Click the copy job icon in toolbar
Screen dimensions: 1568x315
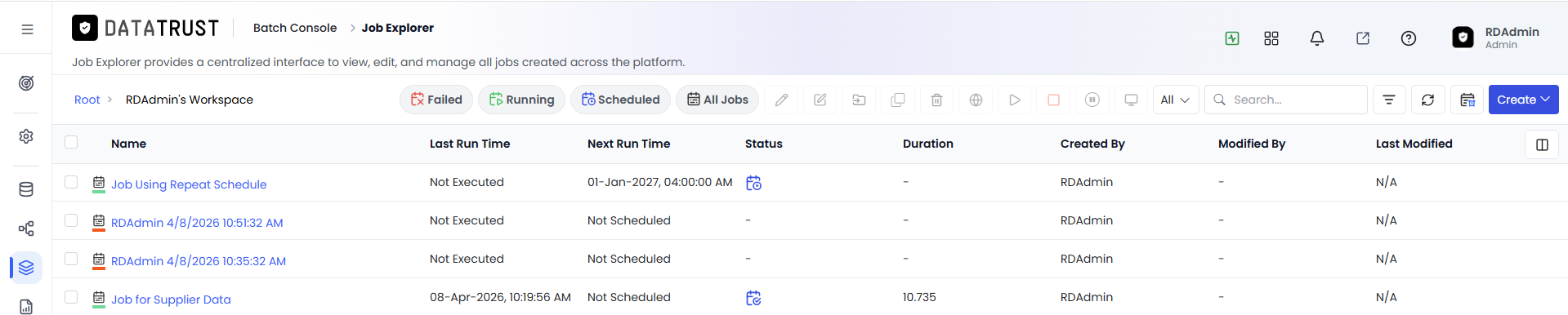[x=898, y=100]
